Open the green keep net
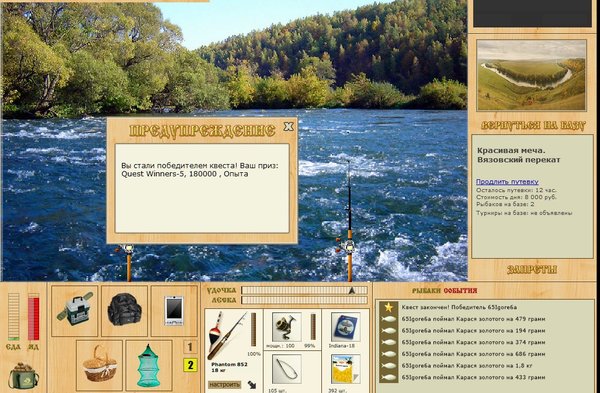Image resolution: width=600 pixels, height=393 pixels. [x=149, y=364]
